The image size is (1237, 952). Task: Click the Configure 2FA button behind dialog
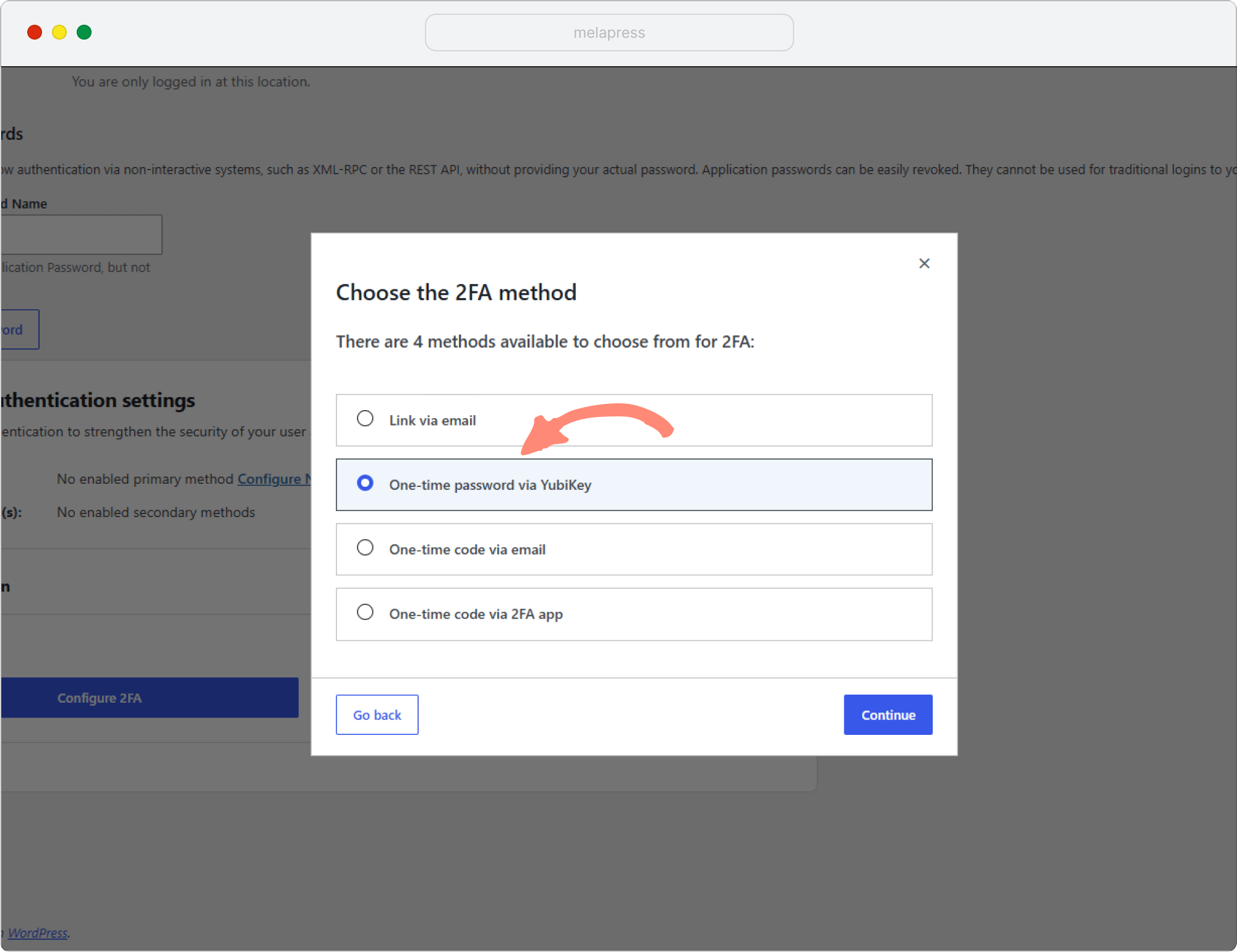(150, 698)
